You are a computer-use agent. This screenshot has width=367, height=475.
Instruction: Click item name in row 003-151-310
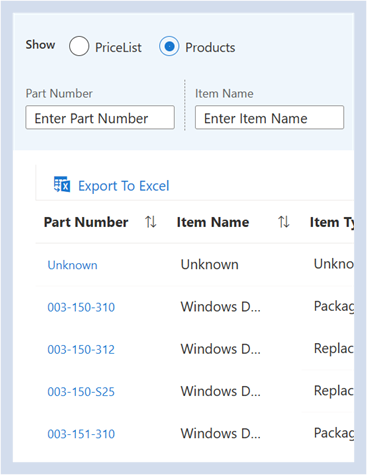click(221, 434)
